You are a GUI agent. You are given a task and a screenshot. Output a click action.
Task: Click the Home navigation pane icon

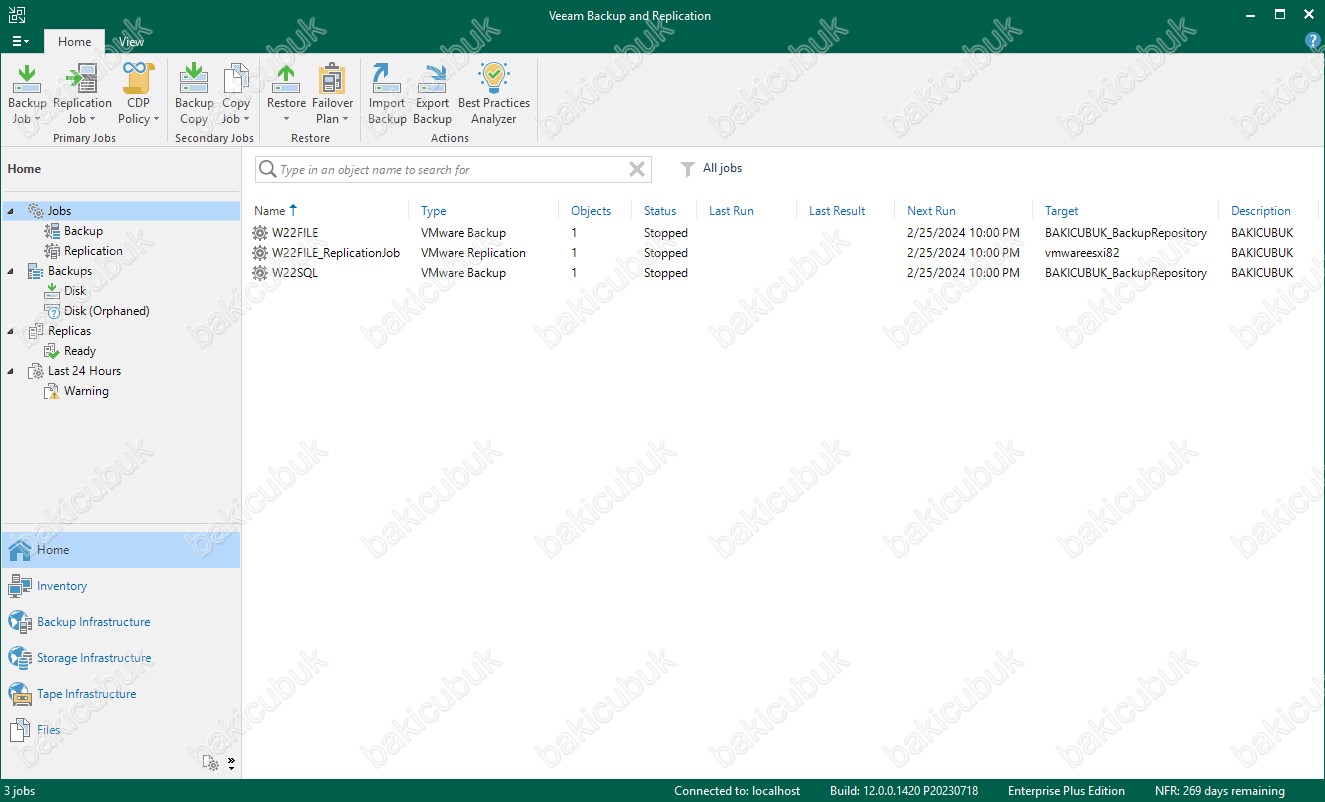pos(20,550)
